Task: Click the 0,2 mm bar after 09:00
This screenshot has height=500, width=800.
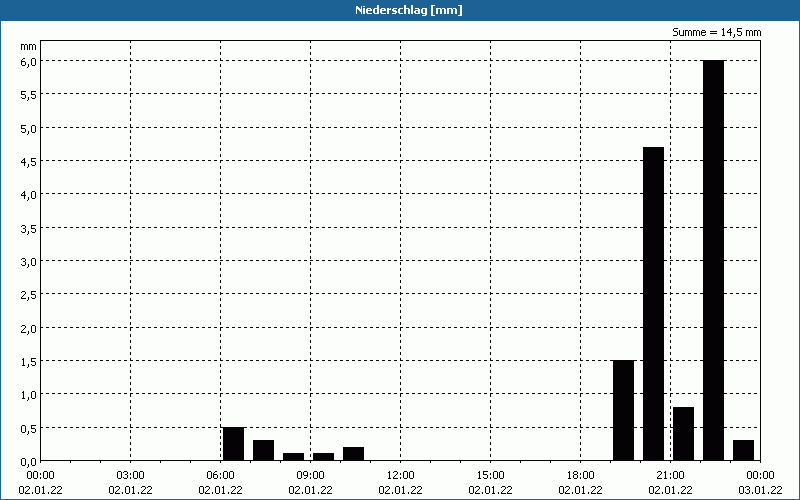Action: [x=354, y=454]
